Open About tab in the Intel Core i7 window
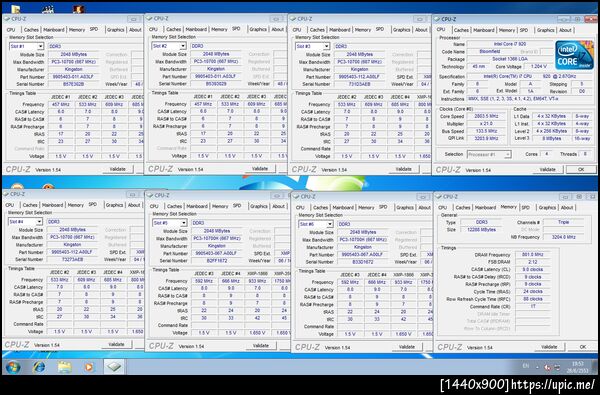Image resolution: width=600 pixels, height=395 pixels. click(x=565, y=30)
